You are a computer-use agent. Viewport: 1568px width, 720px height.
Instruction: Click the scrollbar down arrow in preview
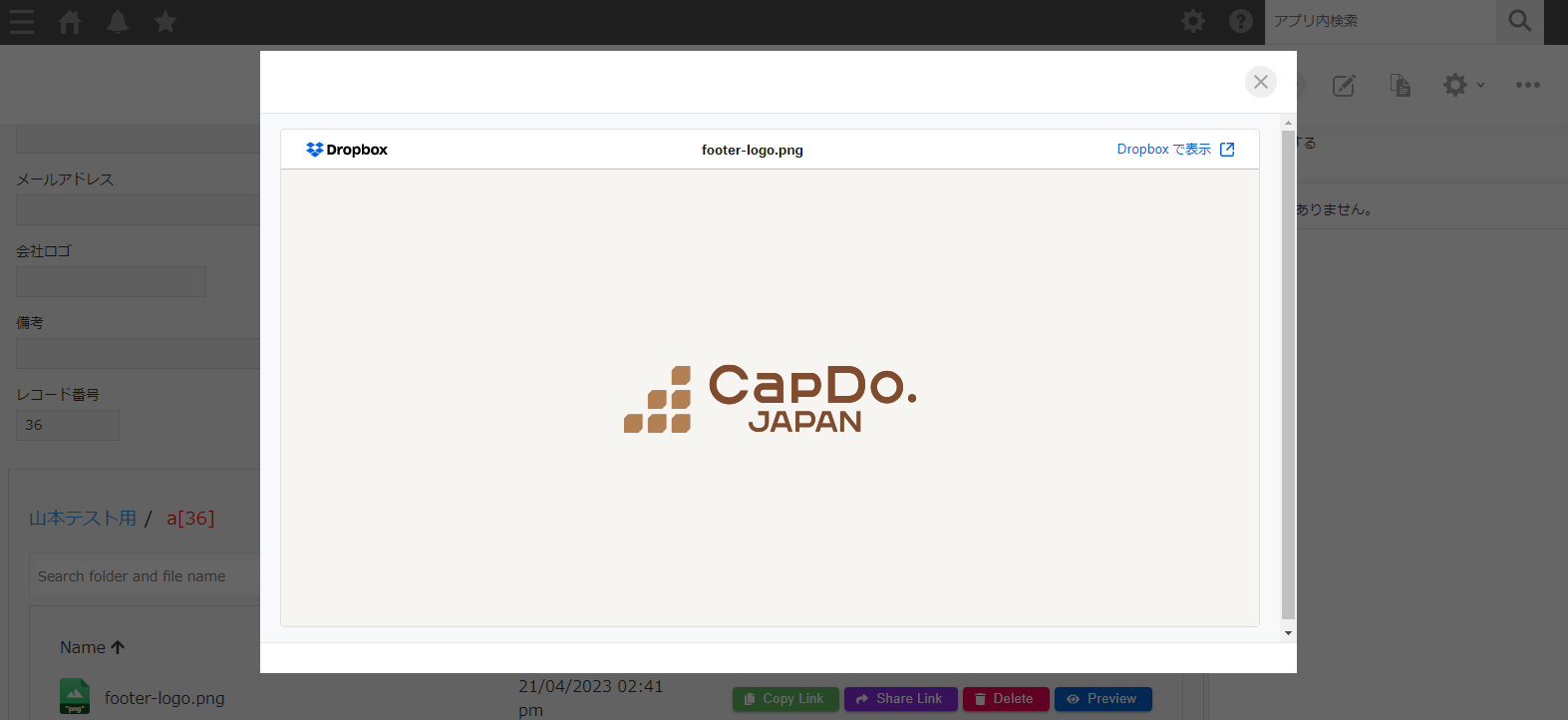pos(1288,633)
